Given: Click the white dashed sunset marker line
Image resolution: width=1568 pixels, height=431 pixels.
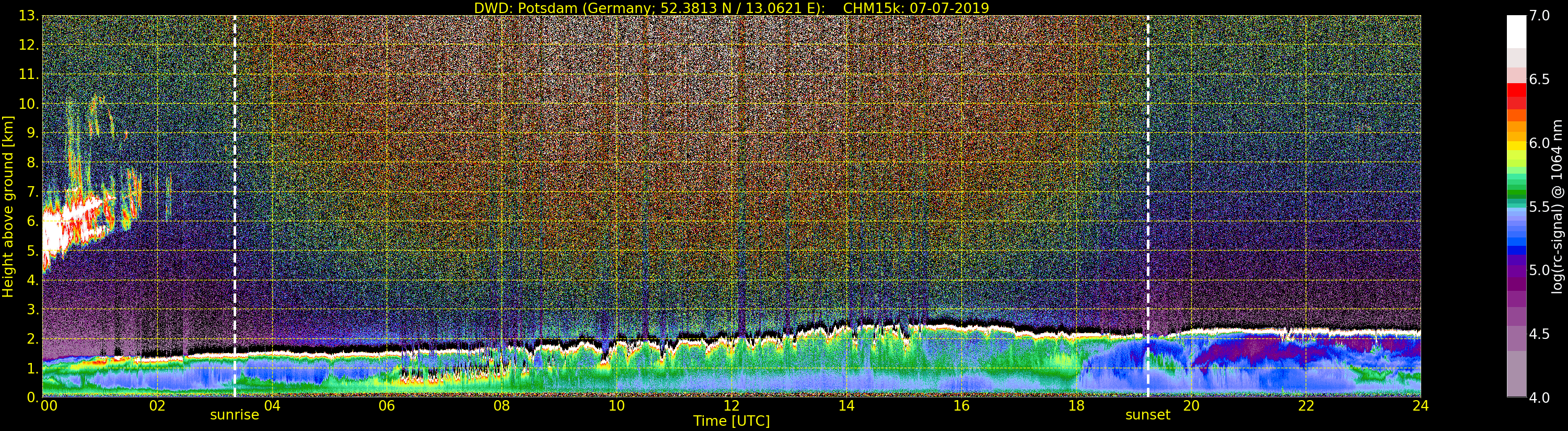Looking at the screenshot, I should [x=1148, y=206].
